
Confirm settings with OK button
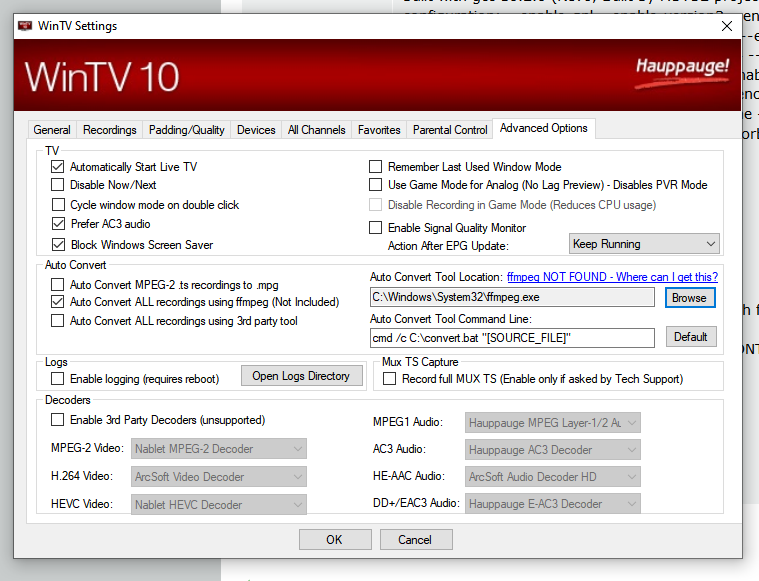[x=334, y=539]
